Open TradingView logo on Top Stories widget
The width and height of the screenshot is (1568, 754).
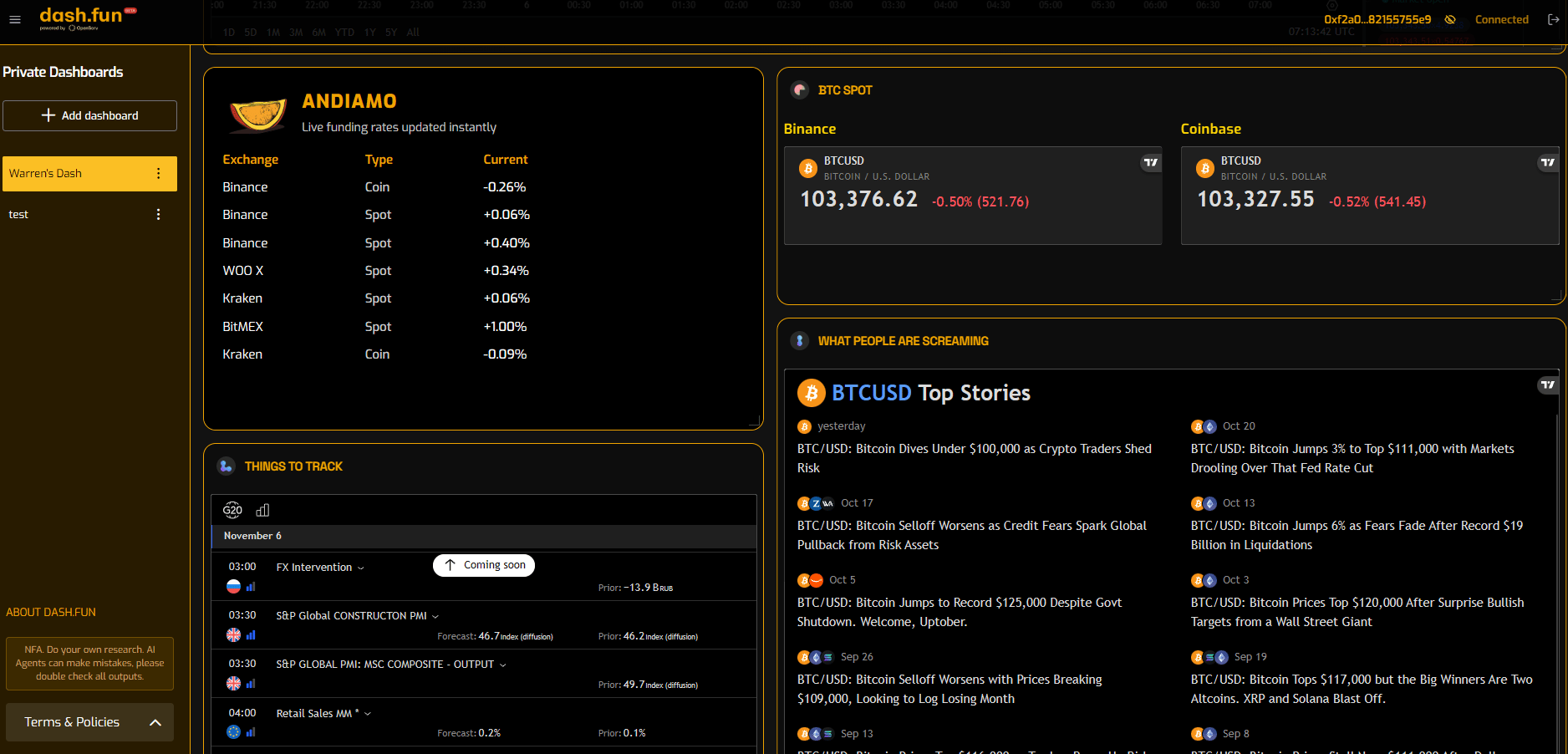click(1548, 385)
